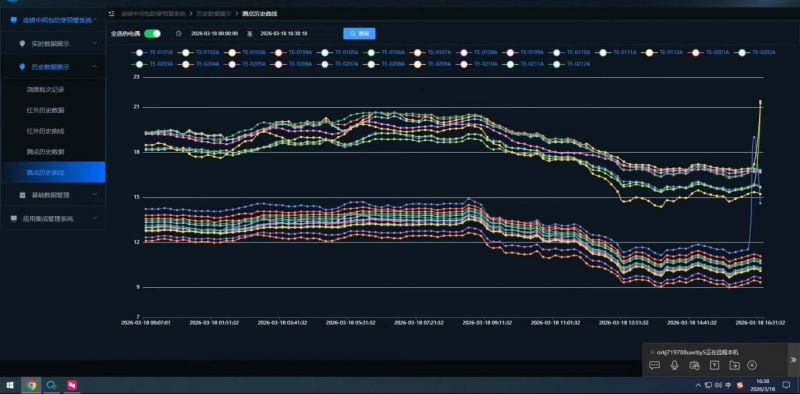This screenshot has height=394, width=800.
Task: Hide the TE-0204A curve via legend
Action: (x=199, y=64)
